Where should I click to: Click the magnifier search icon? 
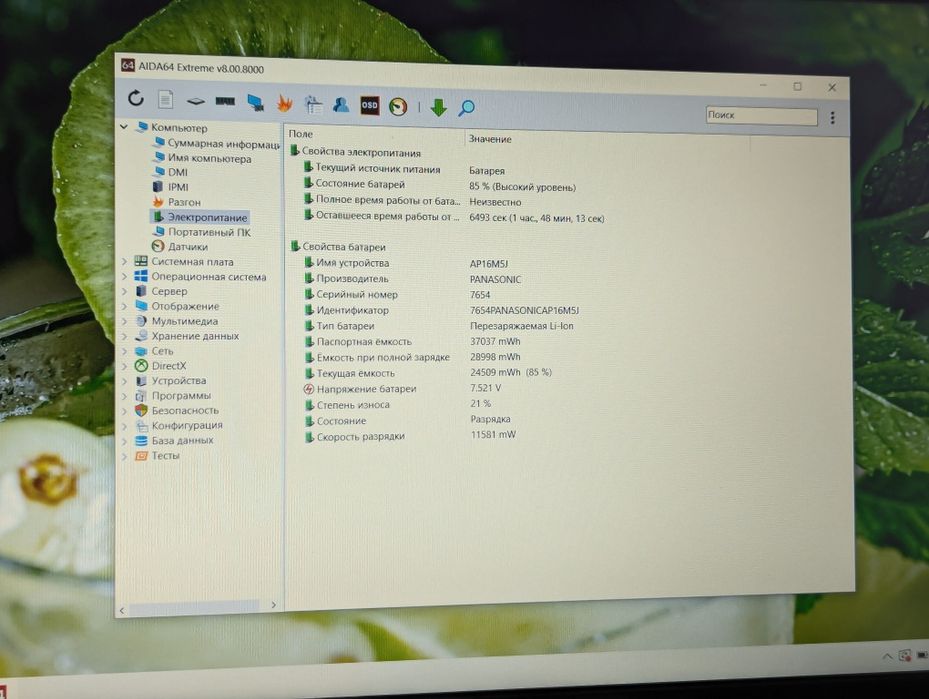tap(467, 108)
